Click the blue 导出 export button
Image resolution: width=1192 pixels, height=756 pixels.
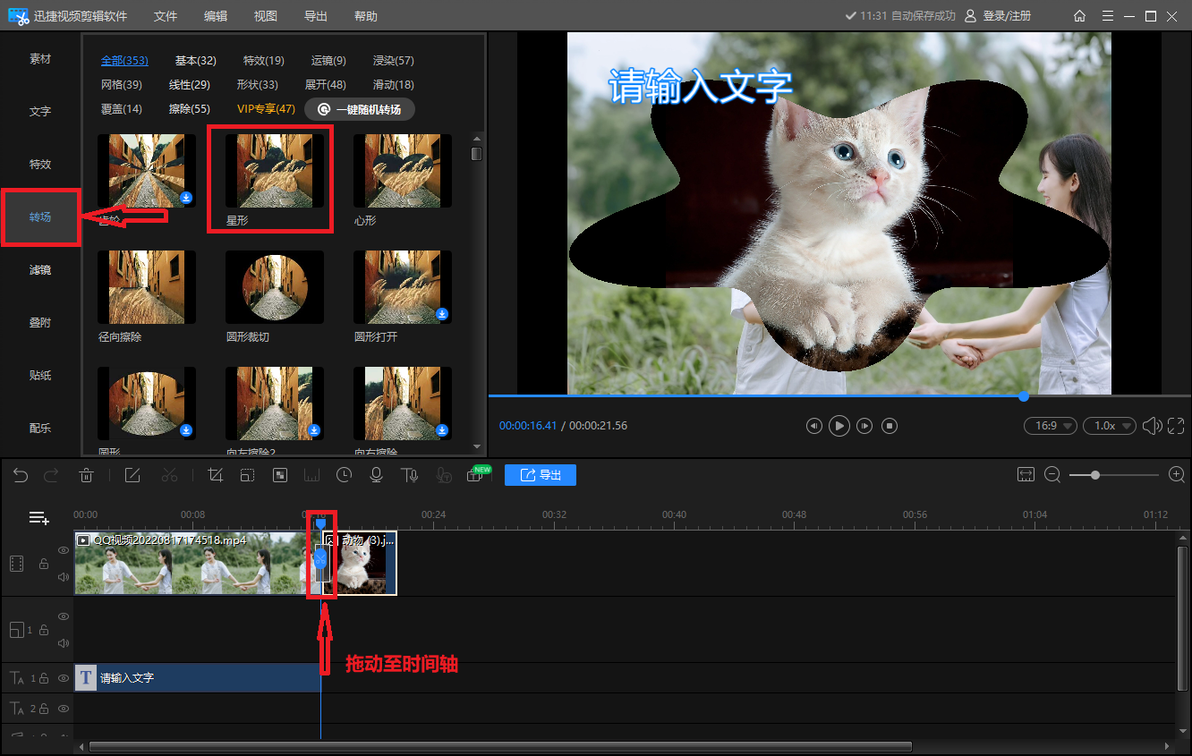541,475
